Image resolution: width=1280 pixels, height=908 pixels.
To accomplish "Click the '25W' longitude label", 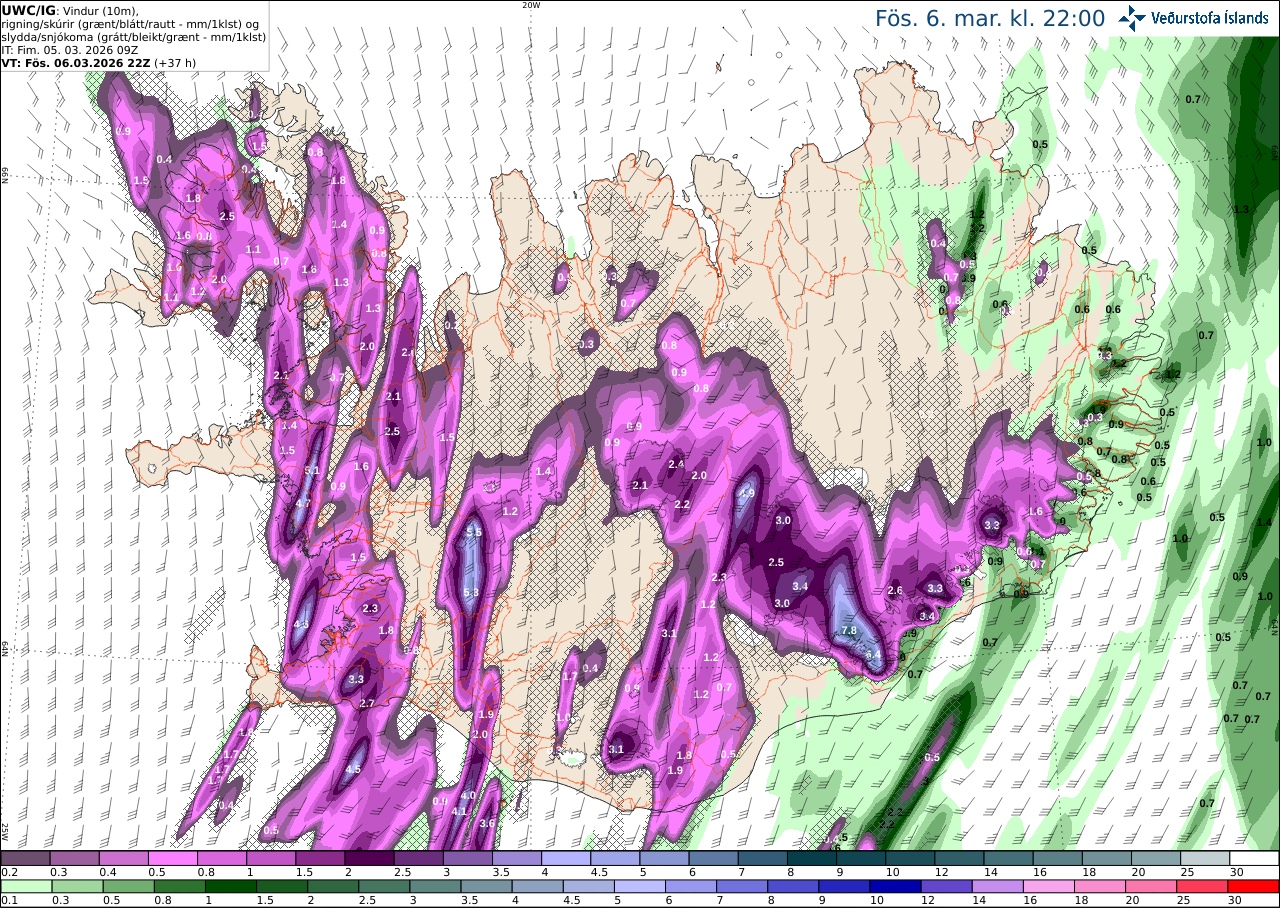I will click(5, 830).
